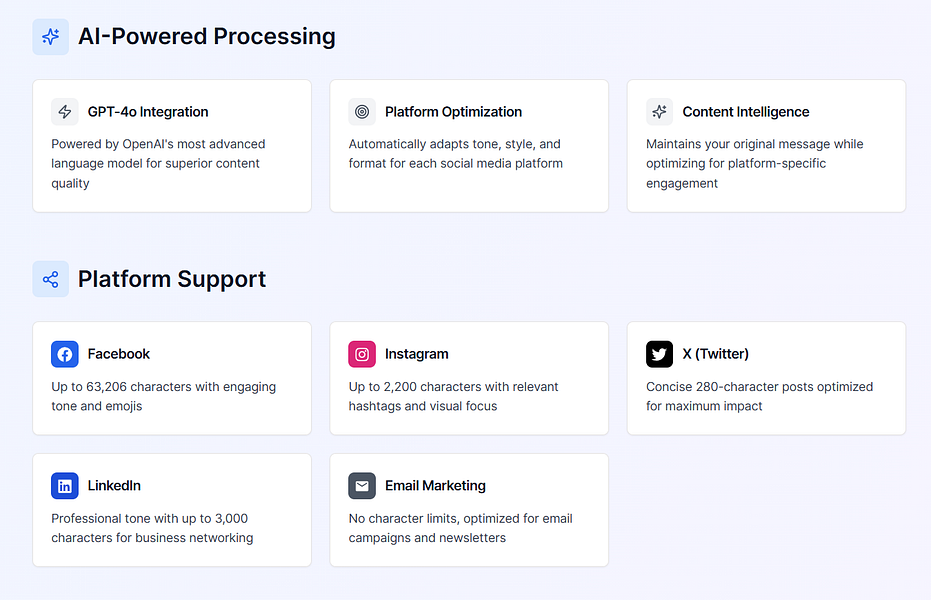Open the LinkedIn platform card title

(x=114, y=486)
